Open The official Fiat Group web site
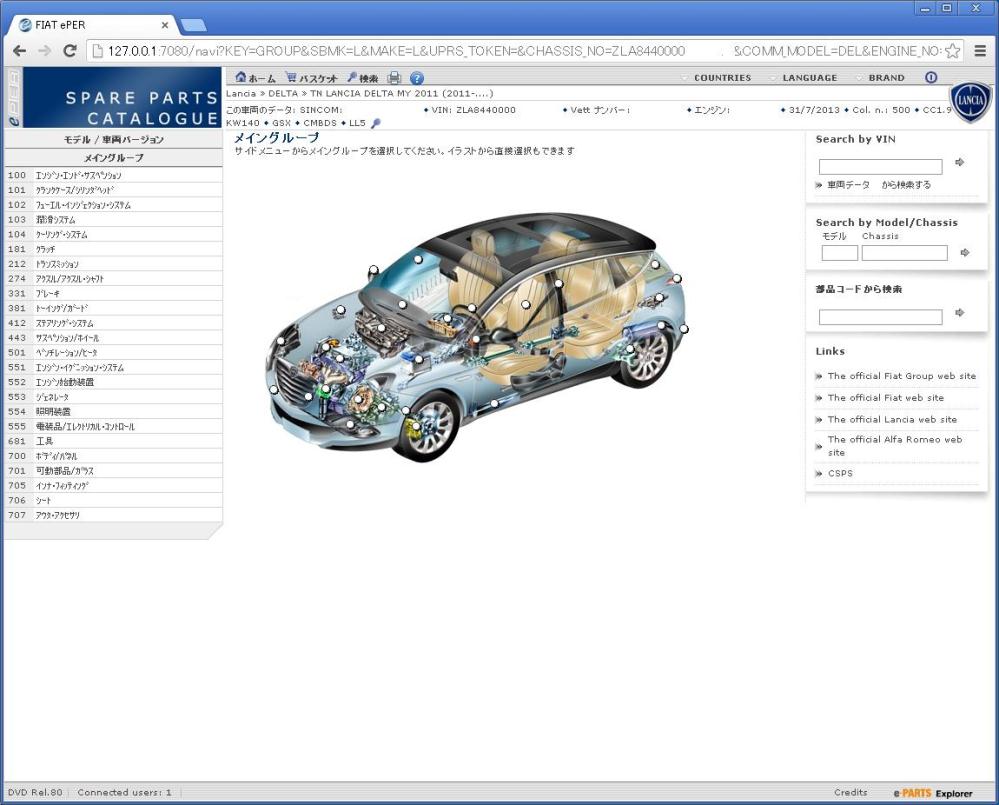Image resolution: width=999 pixels, height=805 pixels. point(902,376)
